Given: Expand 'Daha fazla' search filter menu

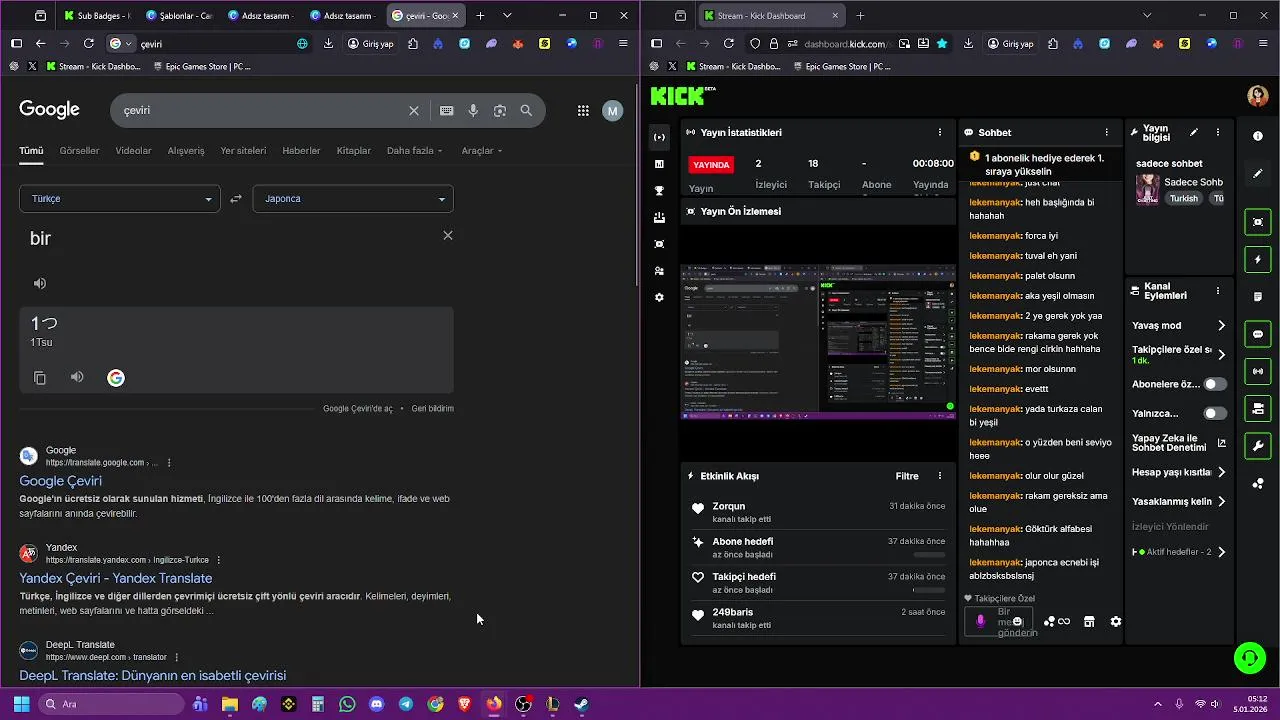Looking at the screenshot, I should 414,151.
